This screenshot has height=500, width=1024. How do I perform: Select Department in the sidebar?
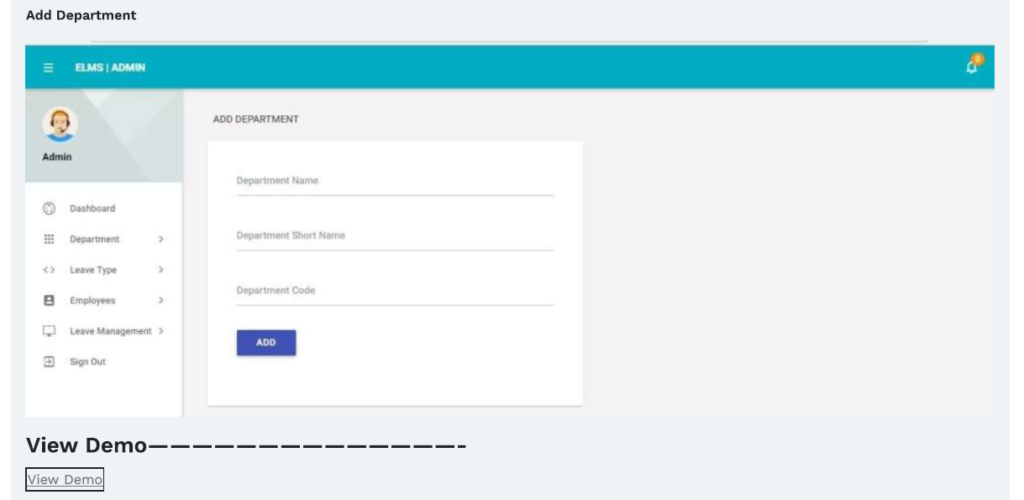(x=95, y=240)
